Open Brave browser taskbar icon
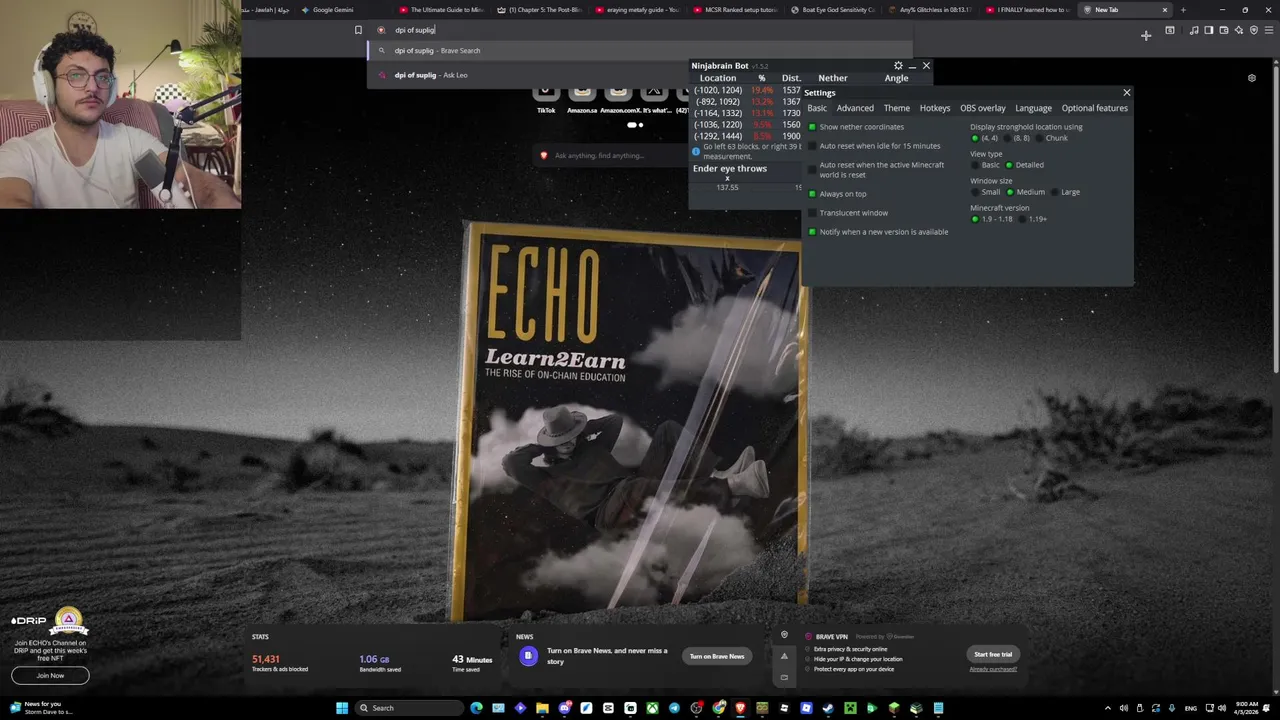This screenshot has width=1280, height=720. [x=740, y=708]
